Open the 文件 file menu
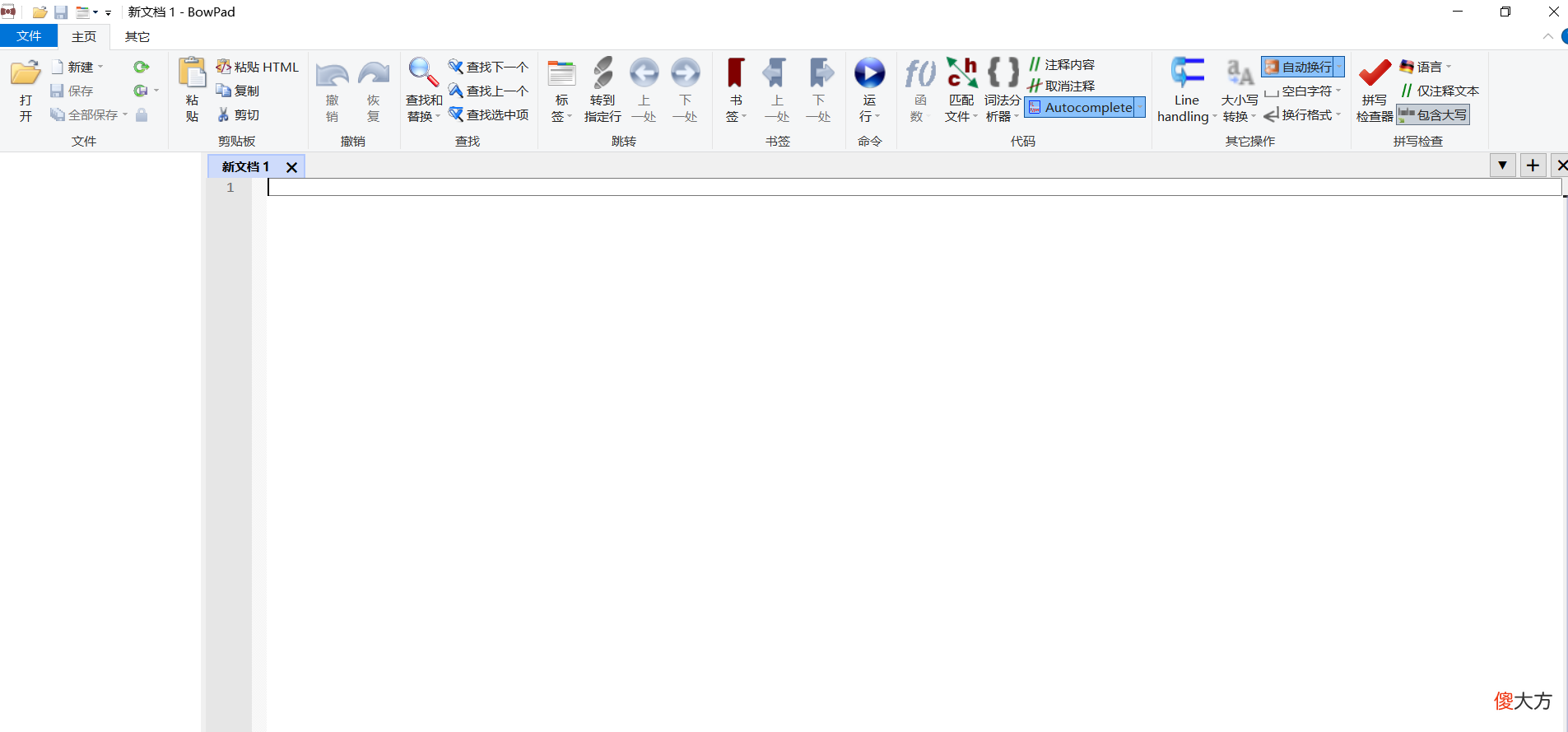This screenshot has height=732, width=1568. point(29,36)
